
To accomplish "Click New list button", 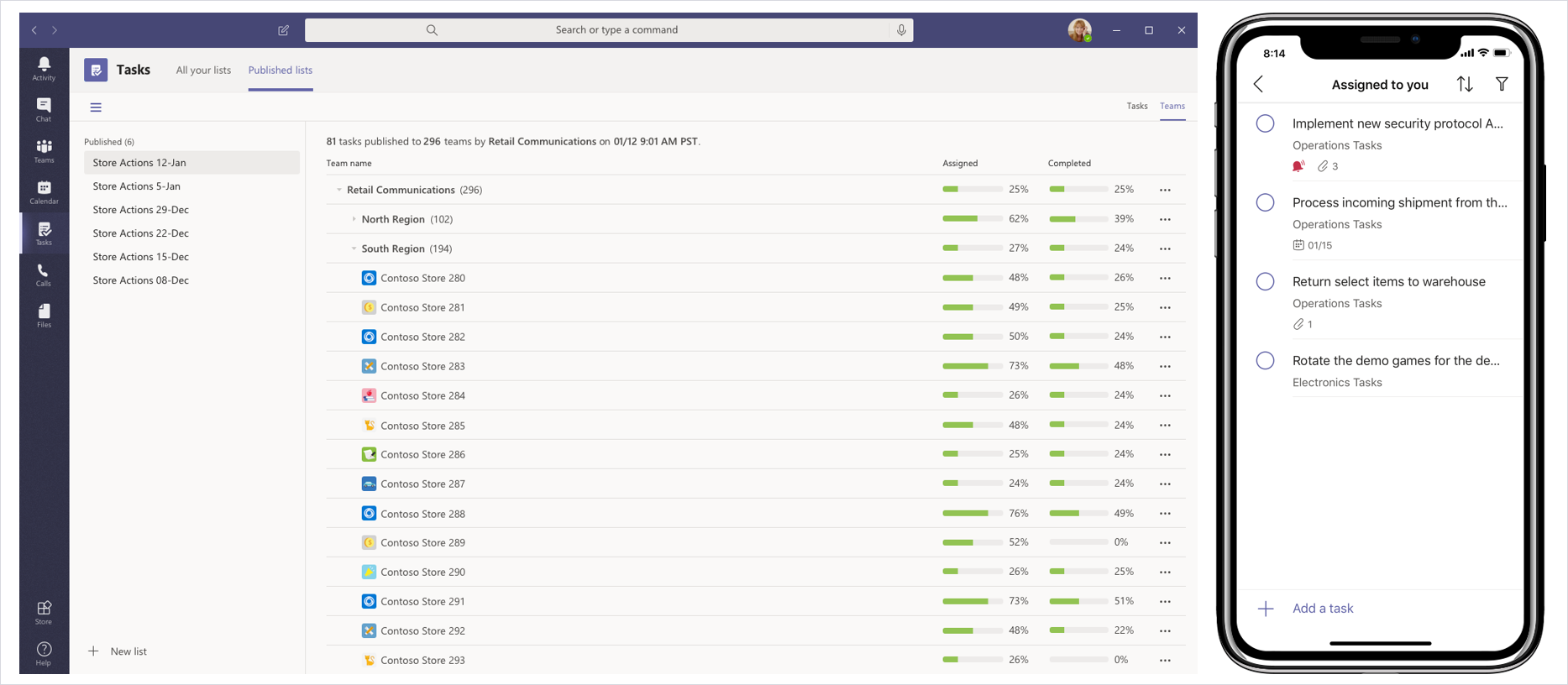I will tap(118, 651).
